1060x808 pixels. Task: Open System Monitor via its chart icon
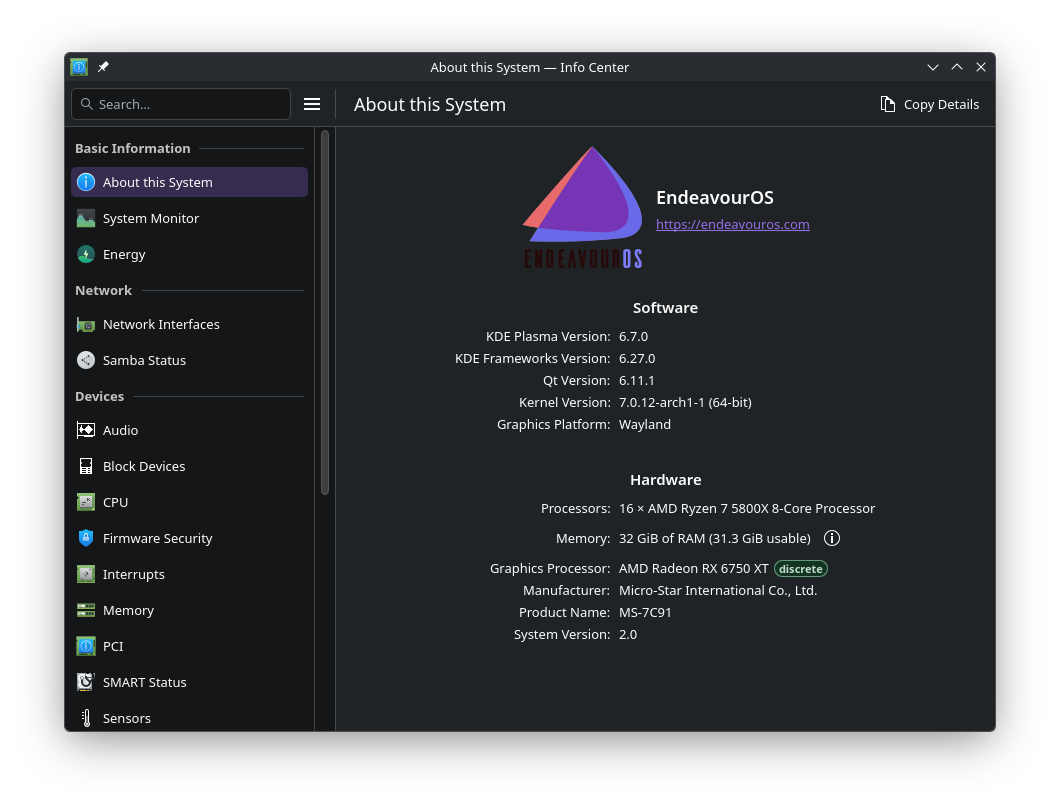click(86, 218)
